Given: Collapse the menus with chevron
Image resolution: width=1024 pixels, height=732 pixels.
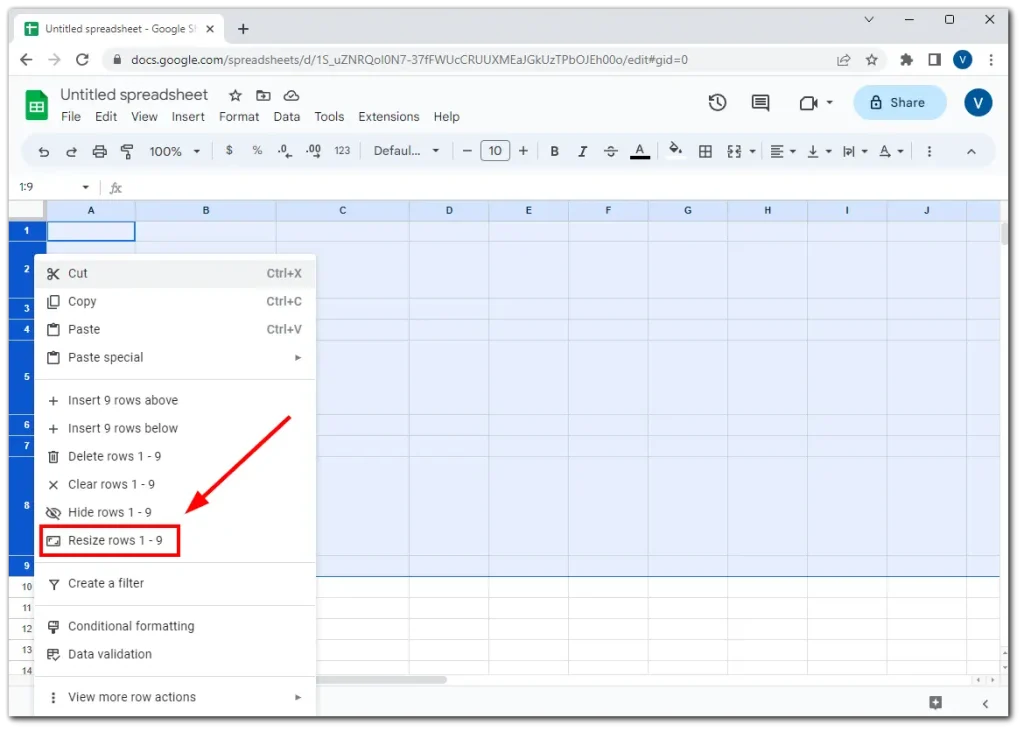Looking at the screenshot, I should 971,151.
